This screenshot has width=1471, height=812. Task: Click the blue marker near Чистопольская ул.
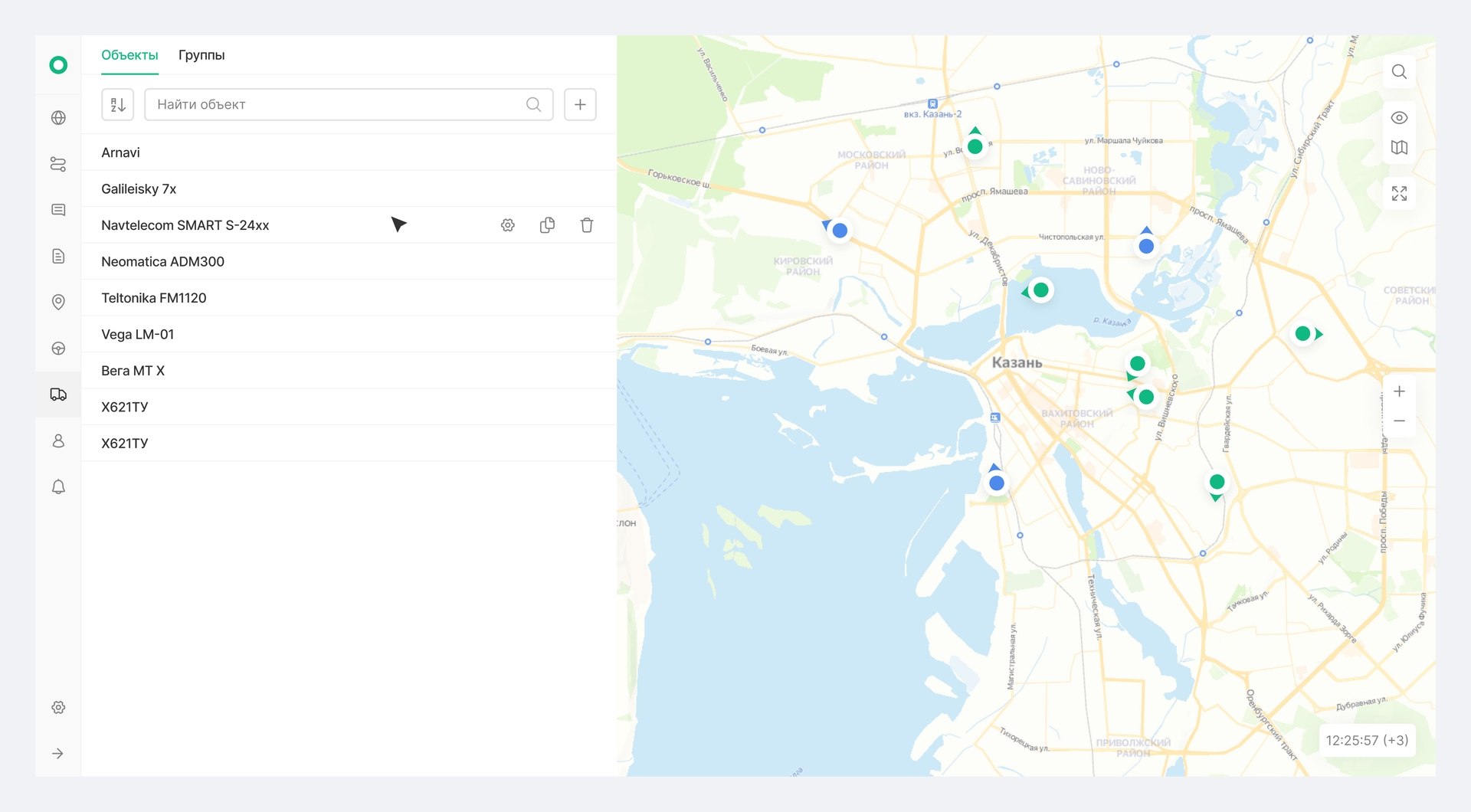1146,246
